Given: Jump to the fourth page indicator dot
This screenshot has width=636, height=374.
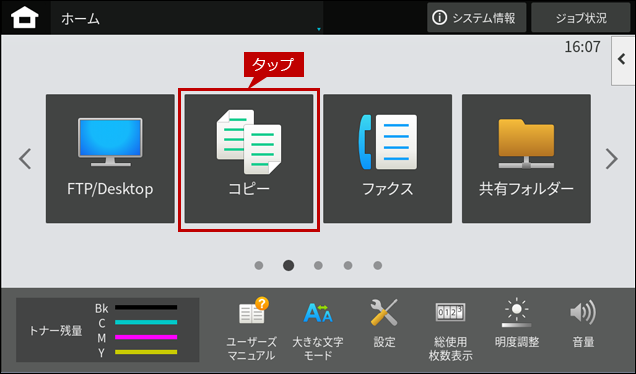Looking at the screenshot, I should coord(348,265).
